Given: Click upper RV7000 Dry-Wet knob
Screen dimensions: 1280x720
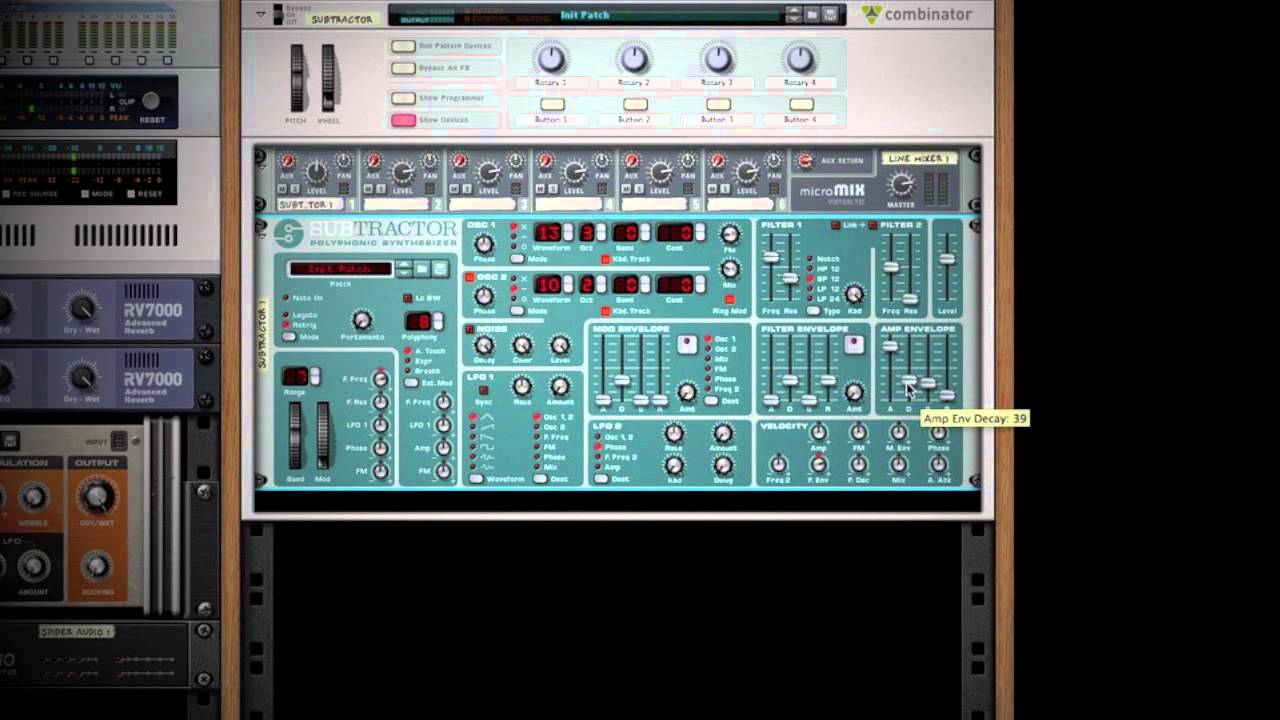Looking at the screenshot, I should point(82,309).
